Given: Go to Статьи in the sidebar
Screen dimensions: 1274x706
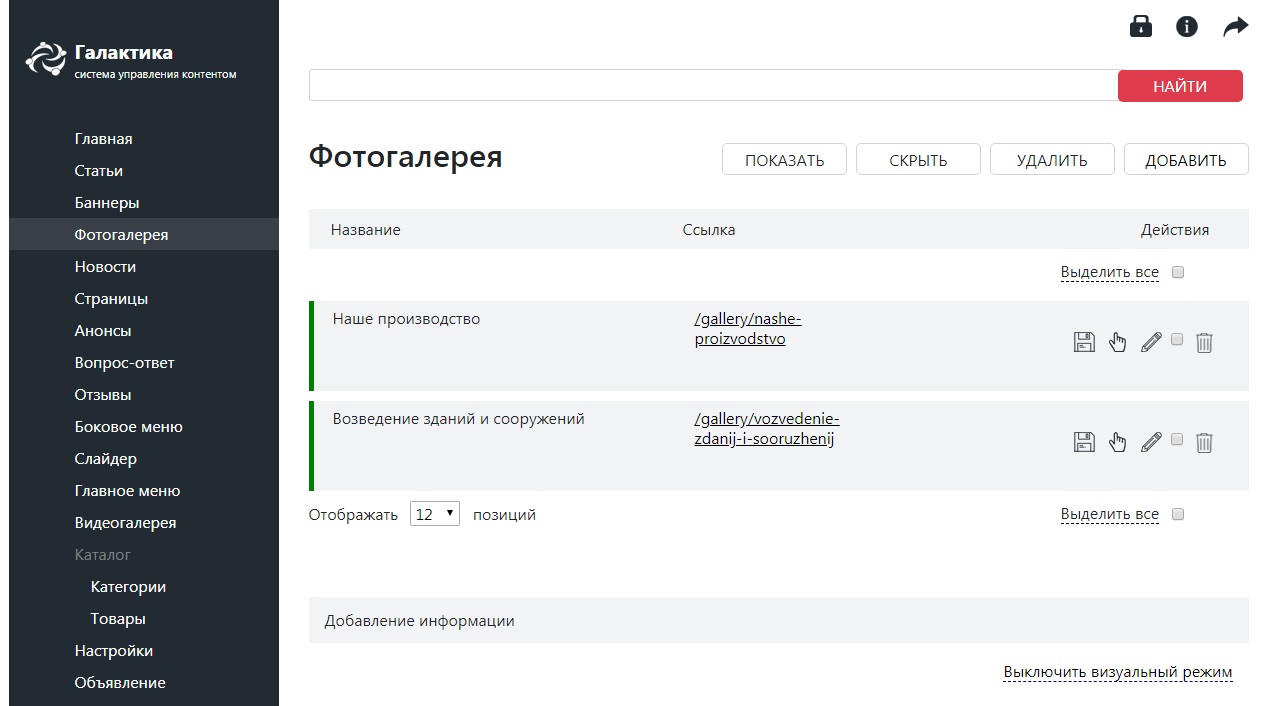Looking at the screenshot, I should (x=99, y=171).
